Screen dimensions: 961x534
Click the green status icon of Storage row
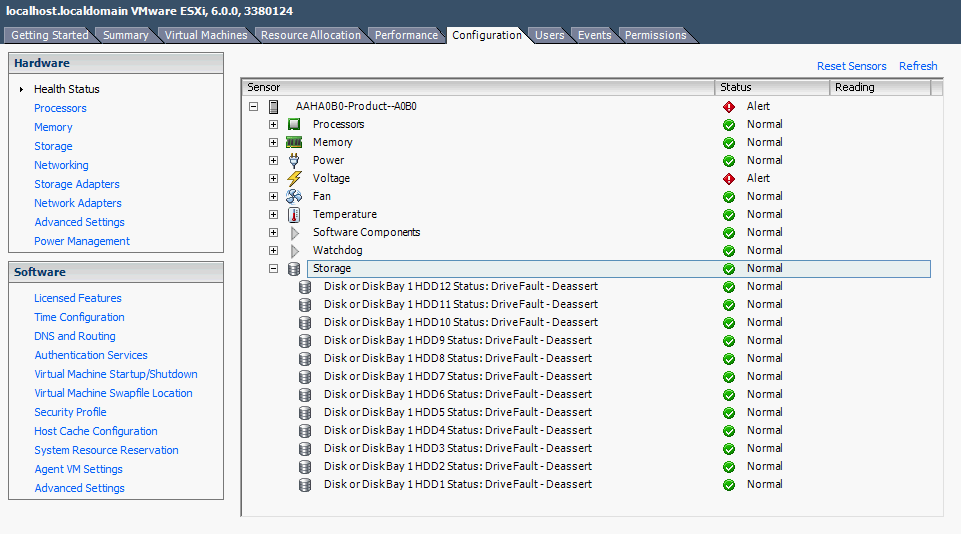[729, 269]
